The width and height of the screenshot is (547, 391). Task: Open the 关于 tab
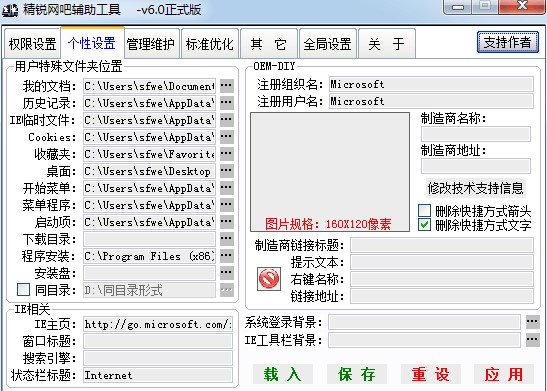coord(387,44)
